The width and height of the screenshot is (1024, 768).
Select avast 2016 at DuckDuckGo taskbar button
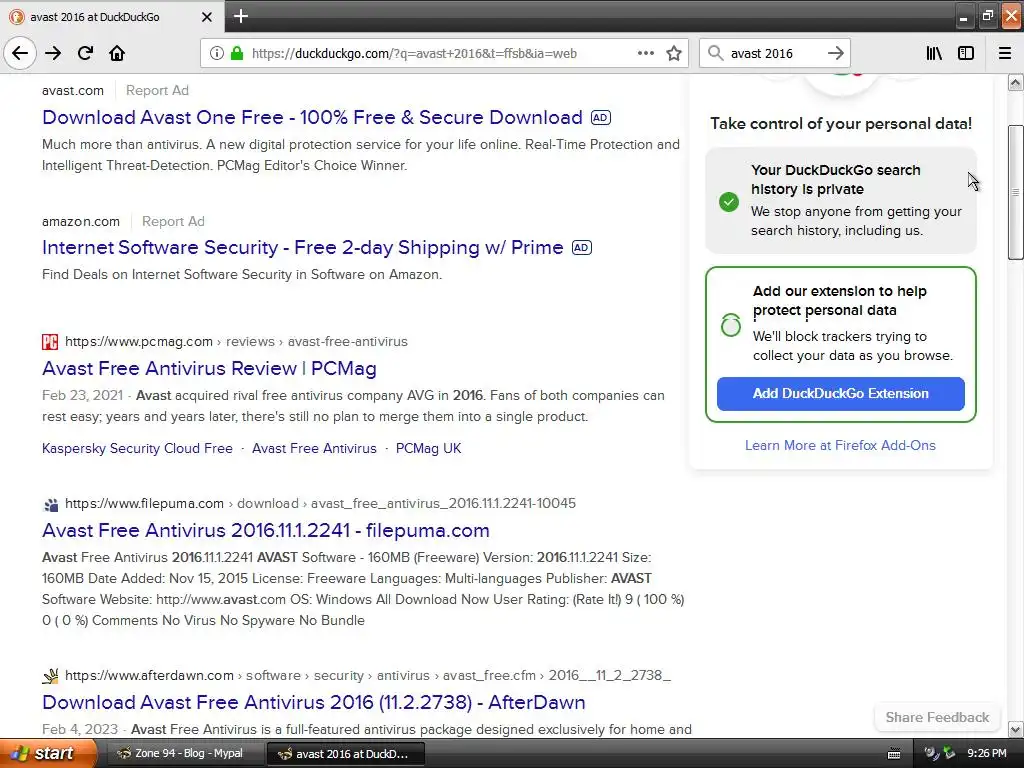pos(346,754)
